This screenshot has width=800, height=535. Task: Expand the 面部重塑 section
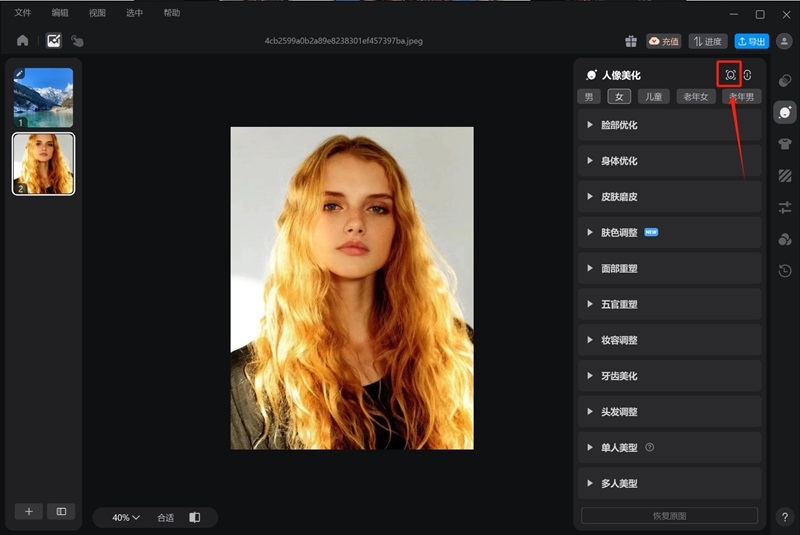(x=669, y=268)
